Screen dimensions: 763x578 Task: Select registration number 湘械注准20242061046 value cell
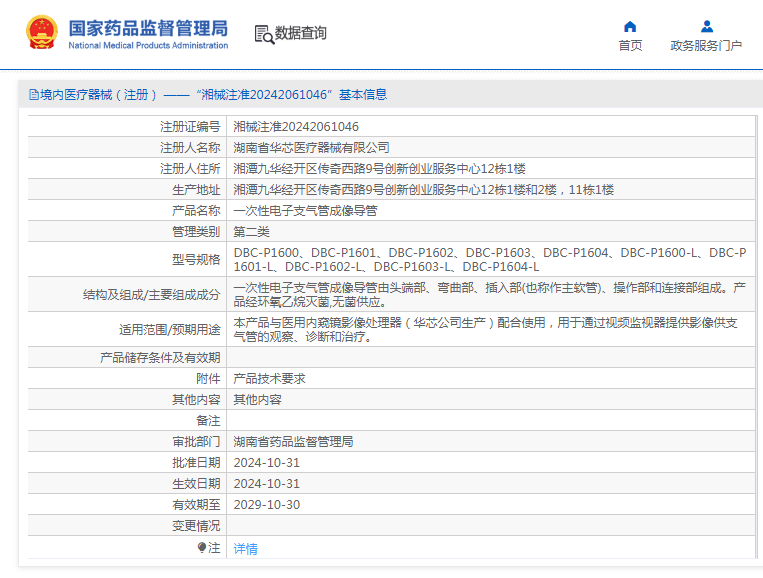[x=296, y=127]
